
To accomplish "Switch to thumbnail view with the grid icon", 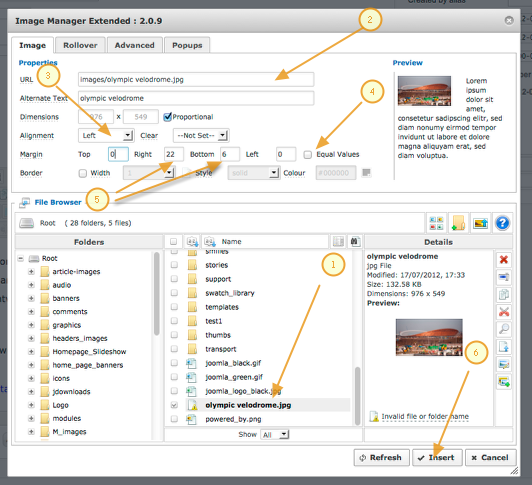I will click(436, 223).
